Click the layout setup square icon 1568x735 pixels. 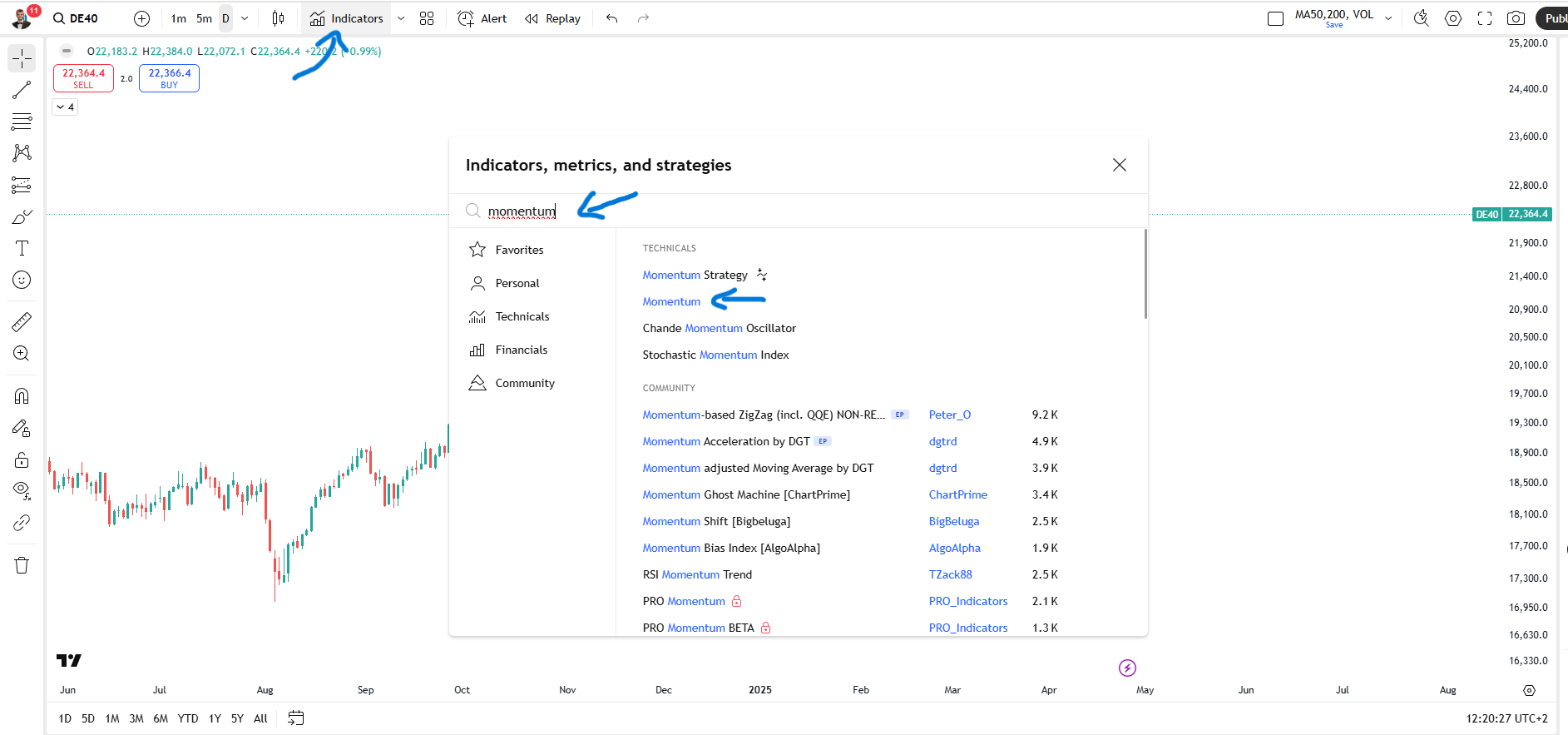click(x=1275, y=18)
